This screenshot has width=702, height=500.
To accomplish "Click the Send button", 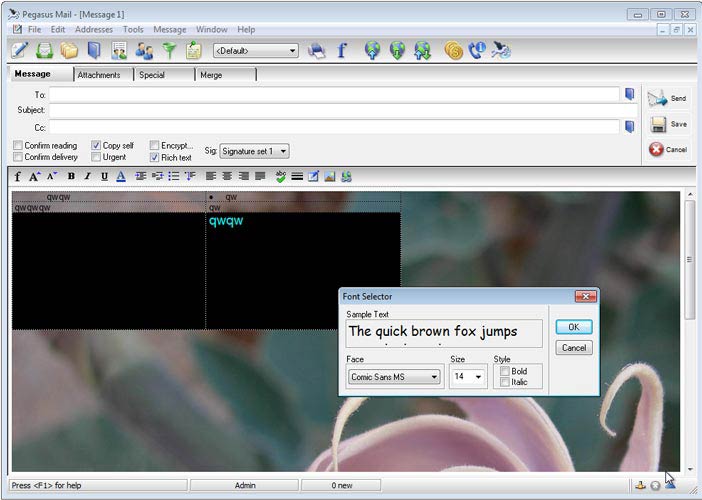I will [667, 98].
